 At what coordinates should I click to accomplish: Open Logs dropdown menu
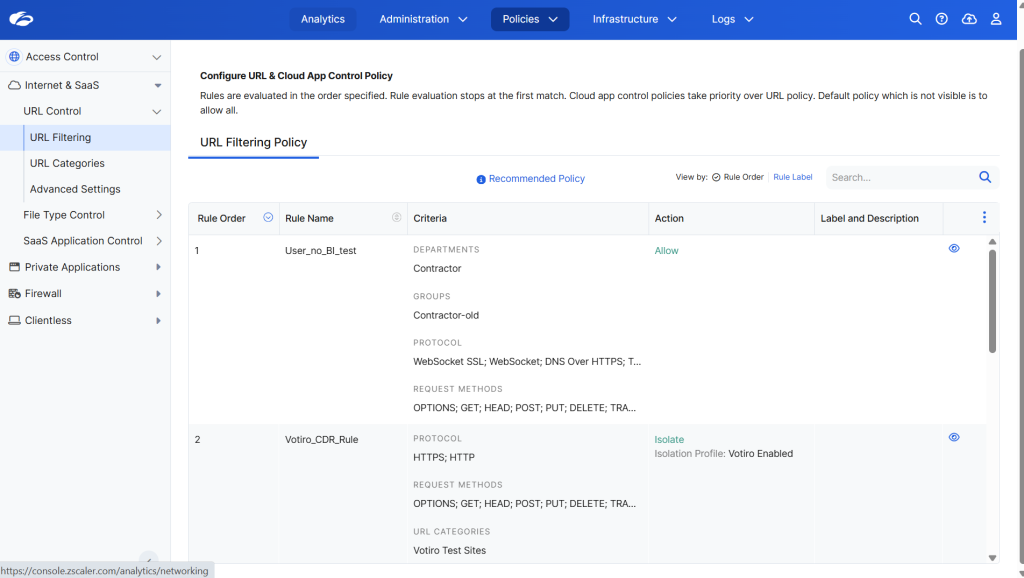732,19
